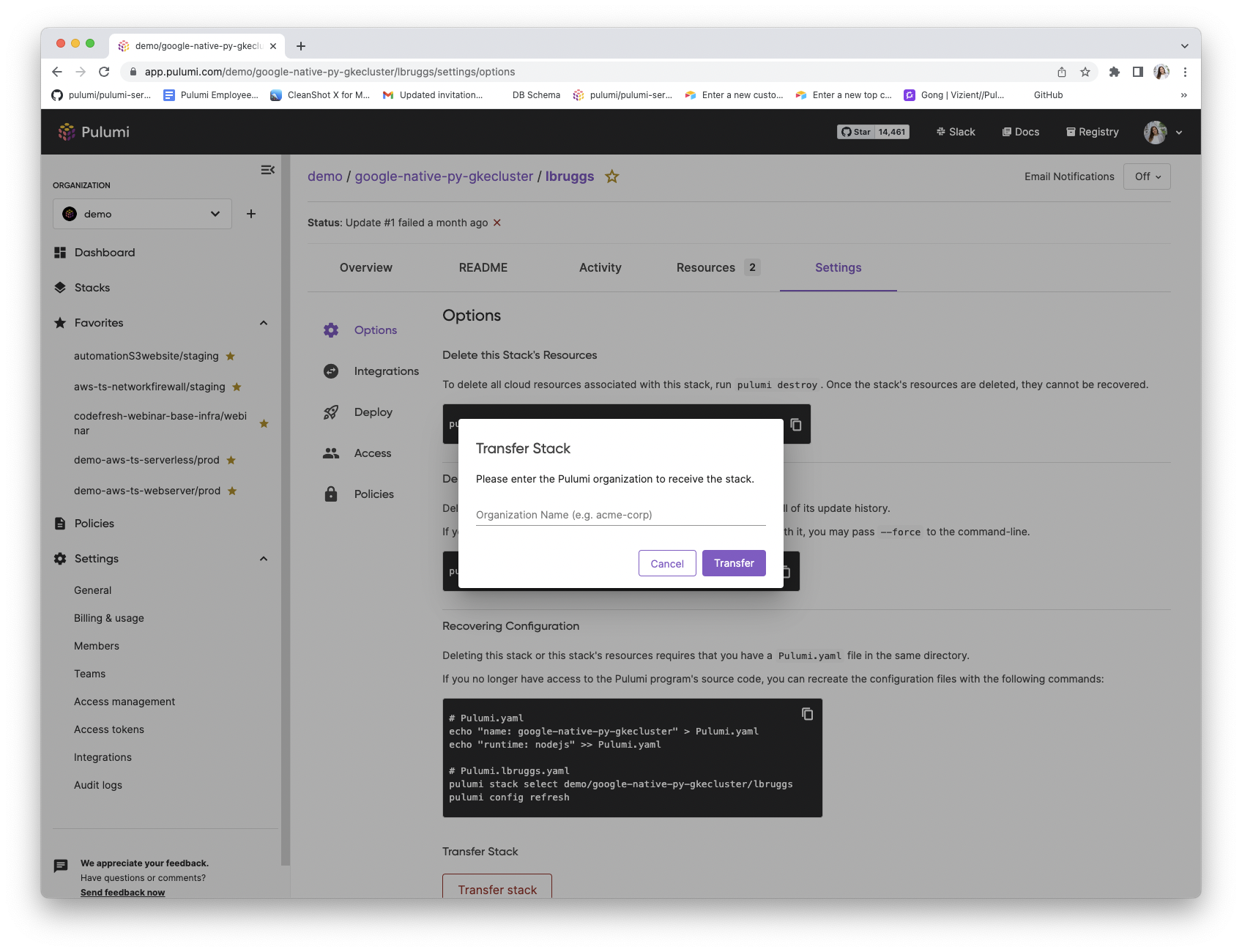Open Slack link in header
Screen dimensions: 1242x952
coord(956,132)
